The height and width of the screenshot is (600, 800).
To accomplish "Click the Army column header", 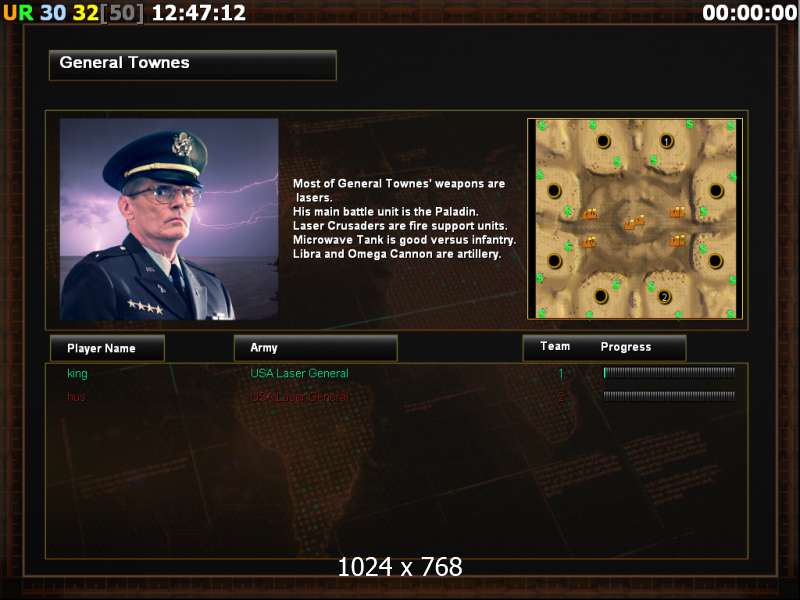I will coord(315,347).
